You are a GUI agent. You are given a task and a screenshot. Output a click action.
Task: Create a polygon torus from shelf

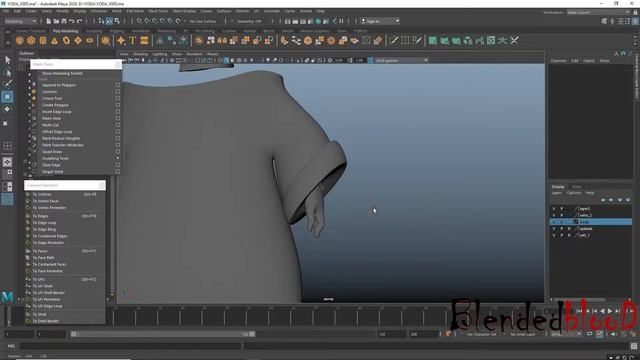tap(66, 40)
